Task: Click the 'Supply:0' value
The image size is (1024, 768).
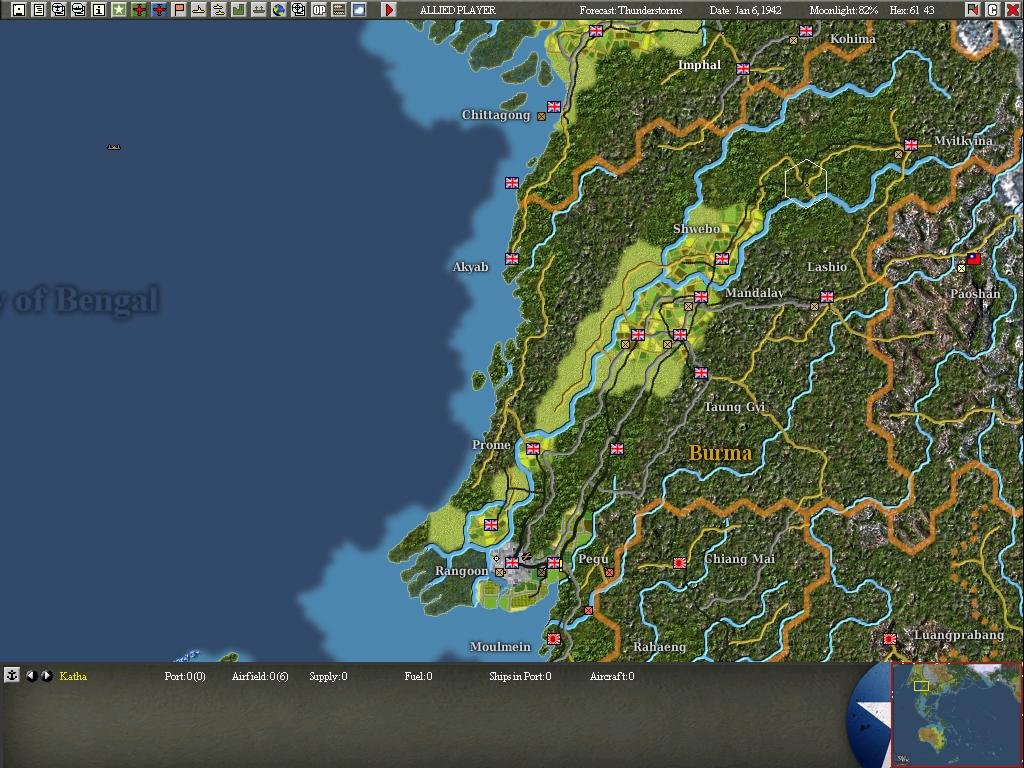Action: pyautogui.click(x=328, y=677)
